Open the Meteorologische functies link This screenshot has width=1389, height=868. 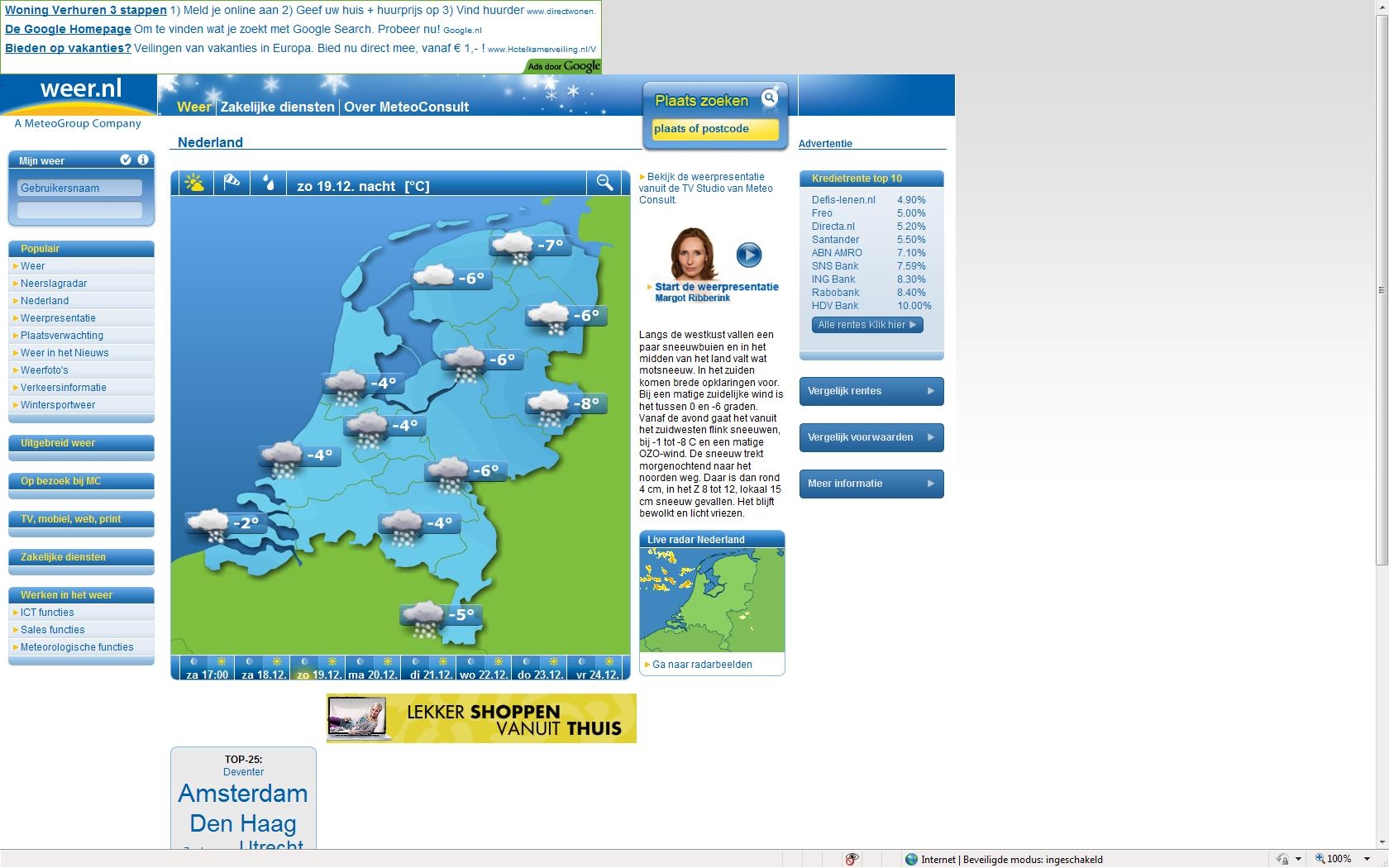click(x=77, y=647)
